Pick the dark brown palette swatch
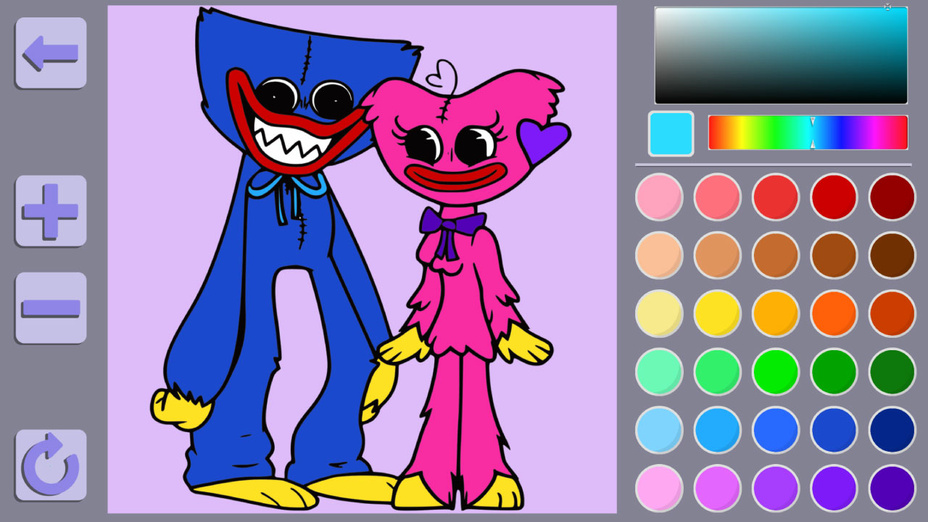928x522 pixels. tap(892, 255)
